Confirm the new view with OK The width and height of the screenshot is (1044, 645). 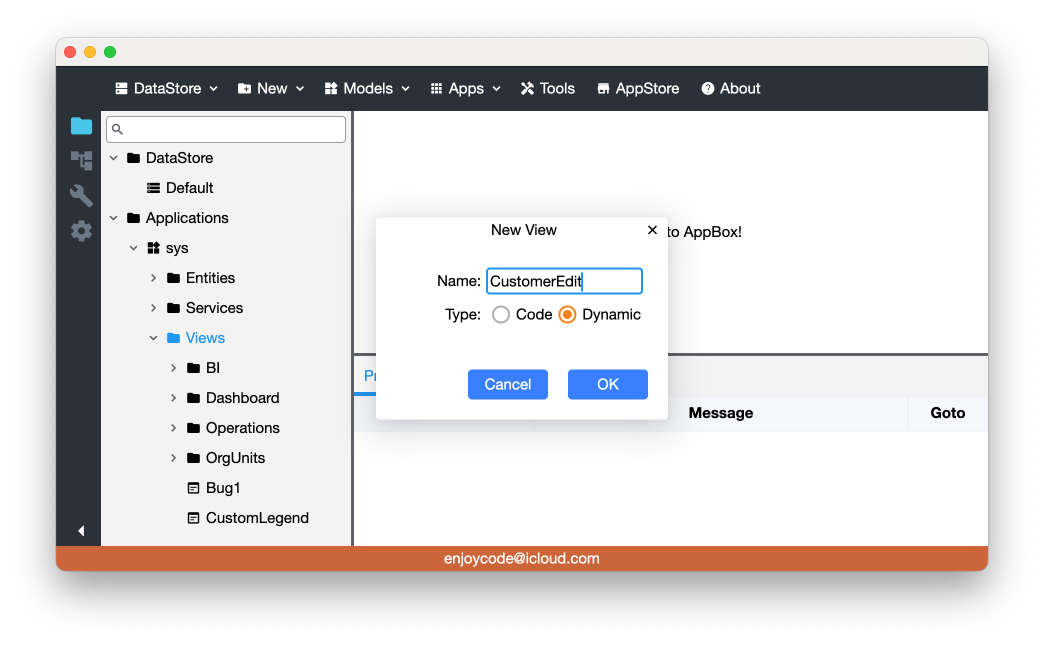coord(608,384)
